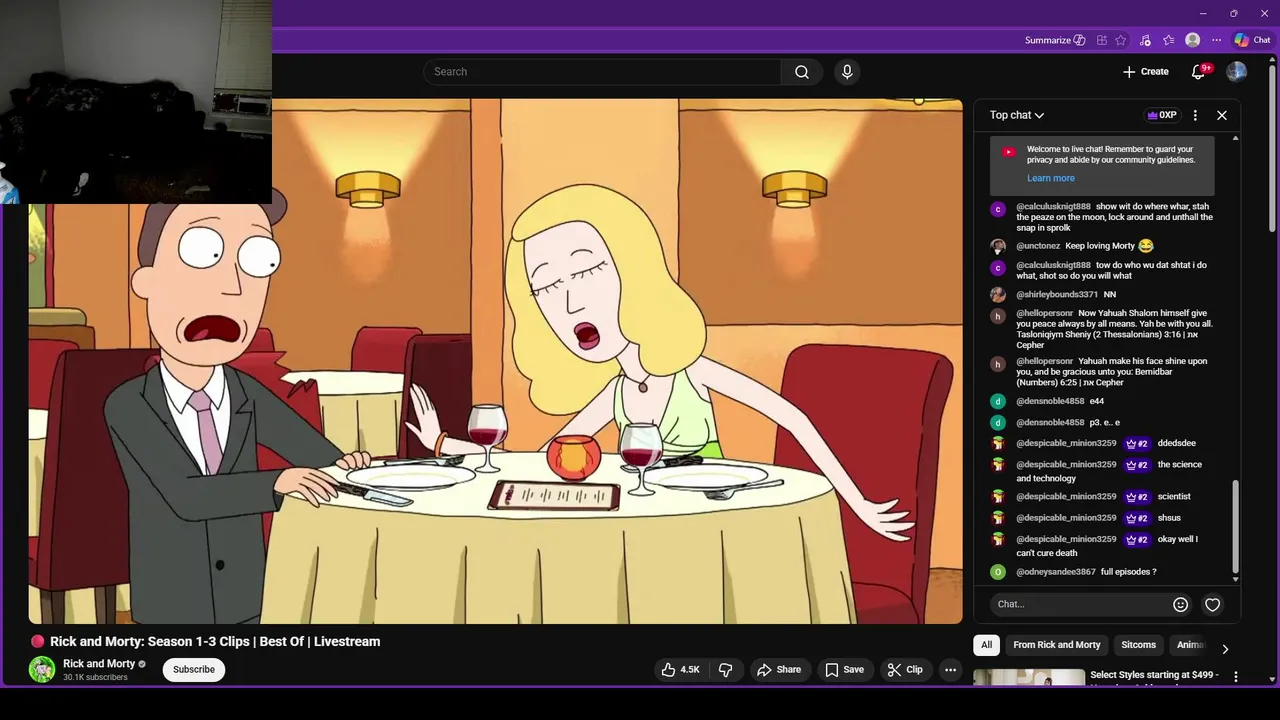This screenshot has width=1280, height=720.
Task: Click the 'okay well I can't cure death' message
Action: (x=1107, y=546)
